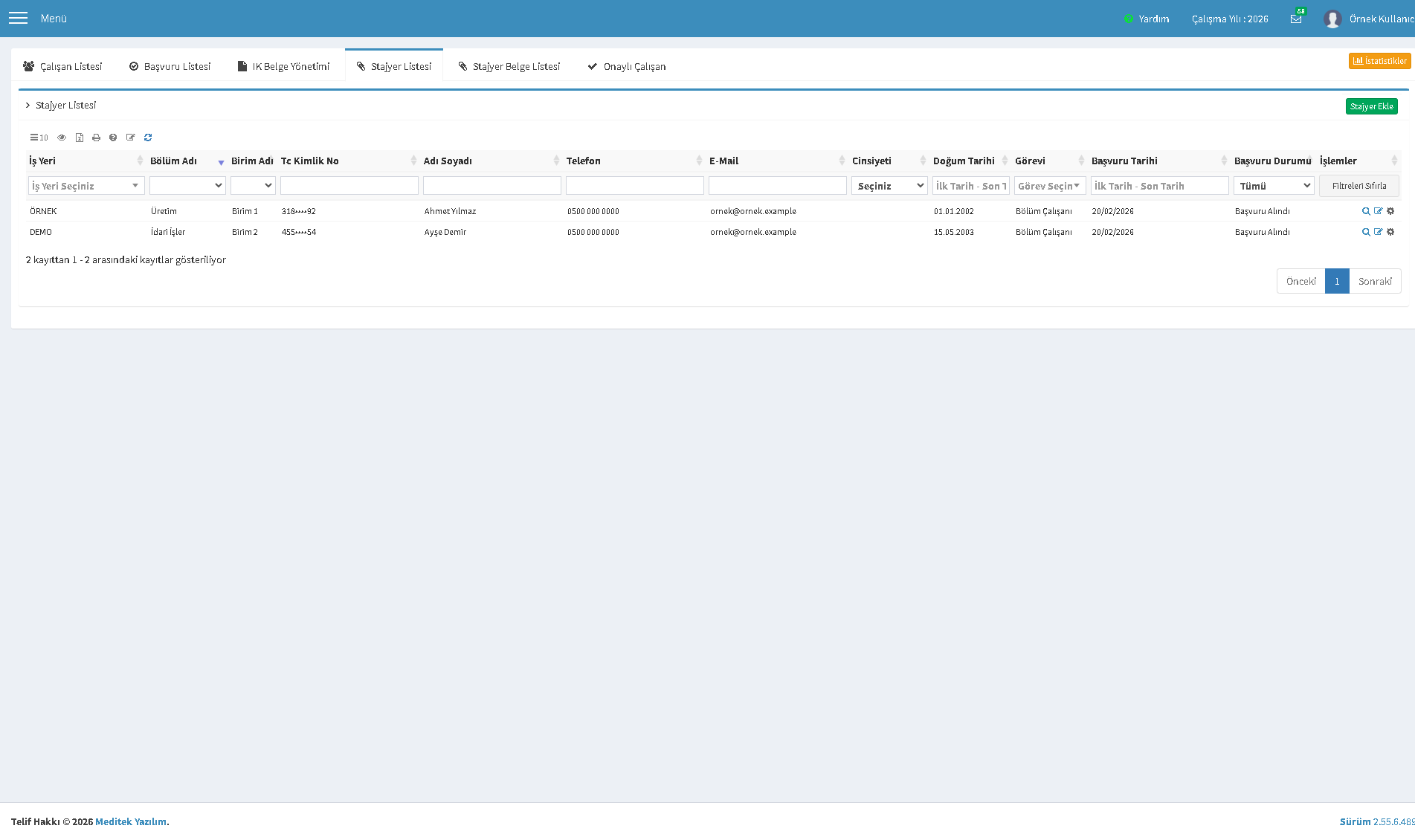Image resolution: width=1415 pixels, height=840 pixels.
Task: Open the Meditek Yazılım link
Action: pos(131,821)
